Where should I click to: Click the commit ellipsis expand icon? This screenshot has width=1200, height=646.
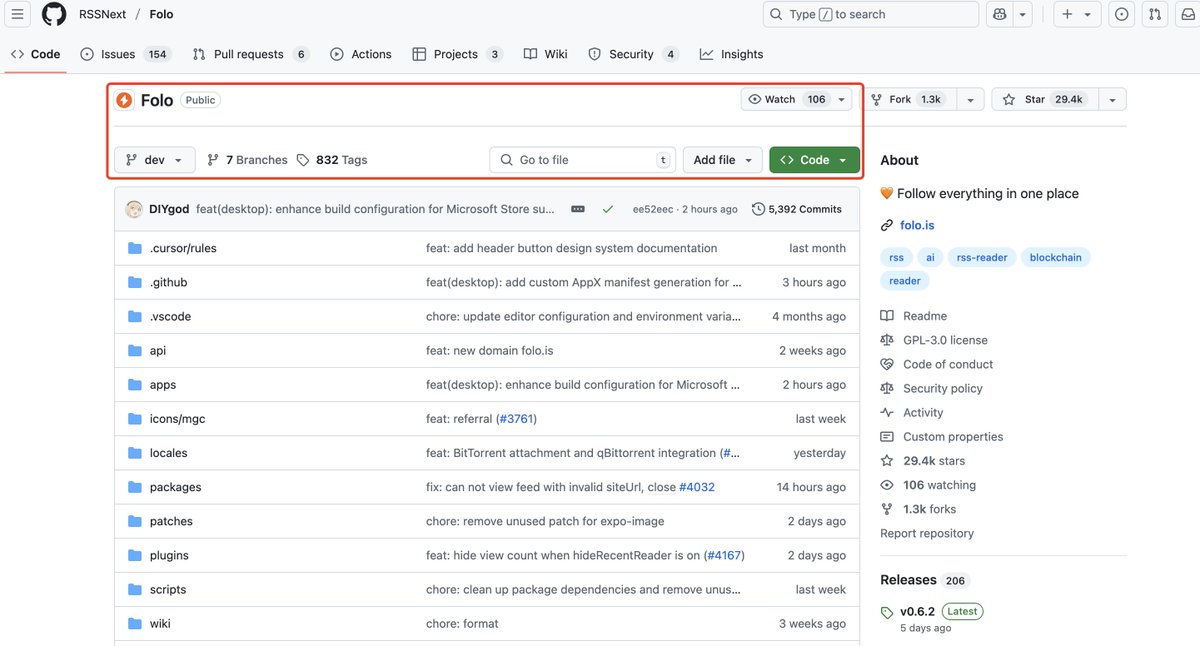(x=577, y=209)
